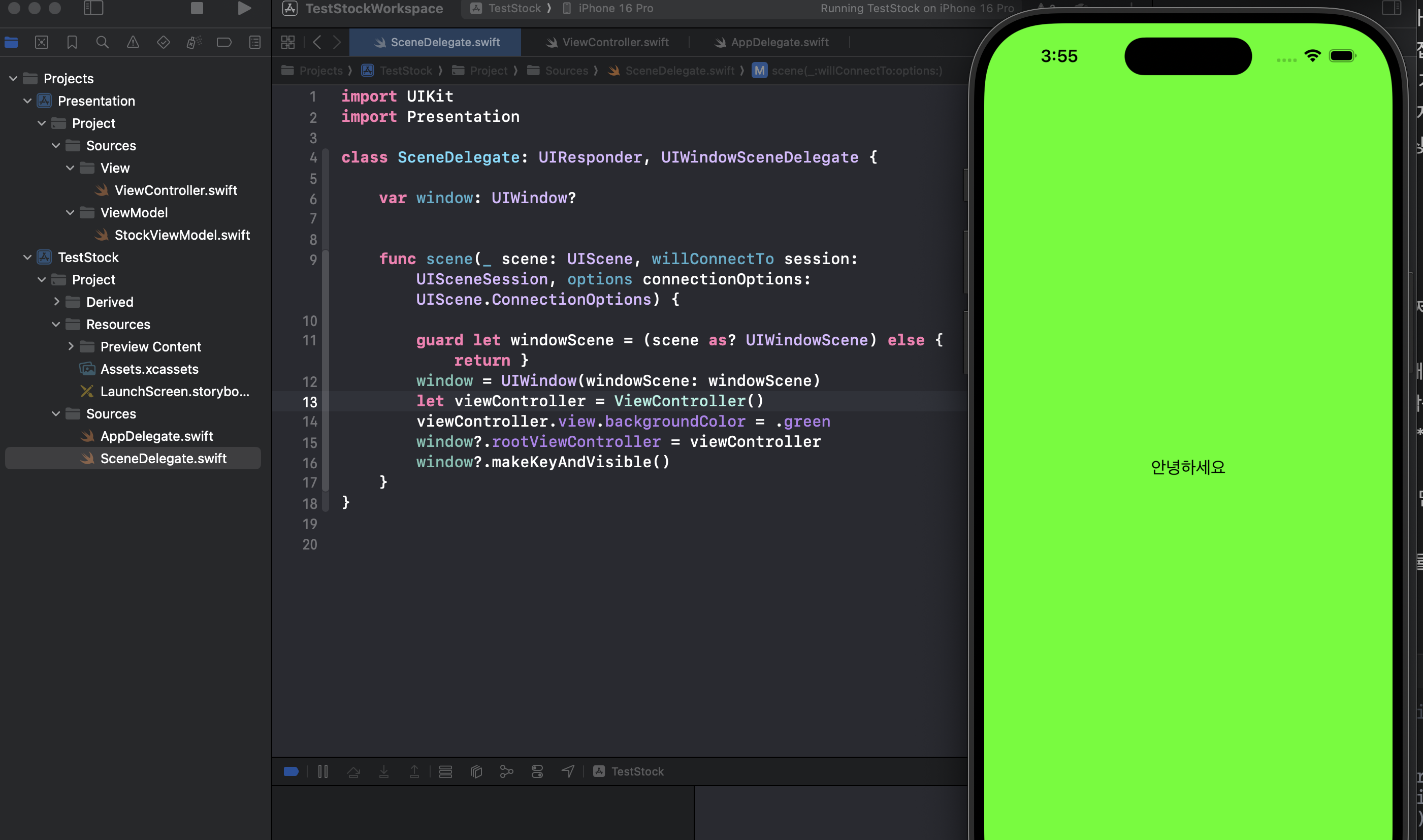Click the debug view hierarchy icon
The height and width of the screenshot is (840, 1423).
click(476, 771)
